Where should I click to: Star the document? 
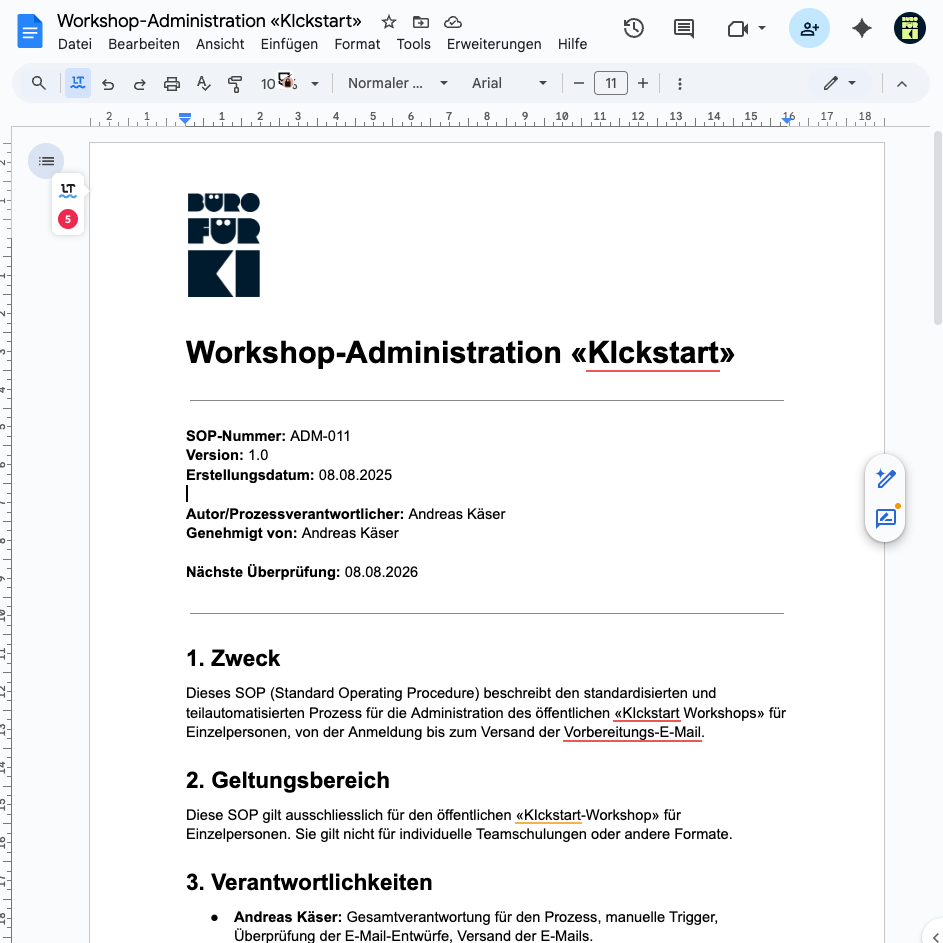pos(389,22)
